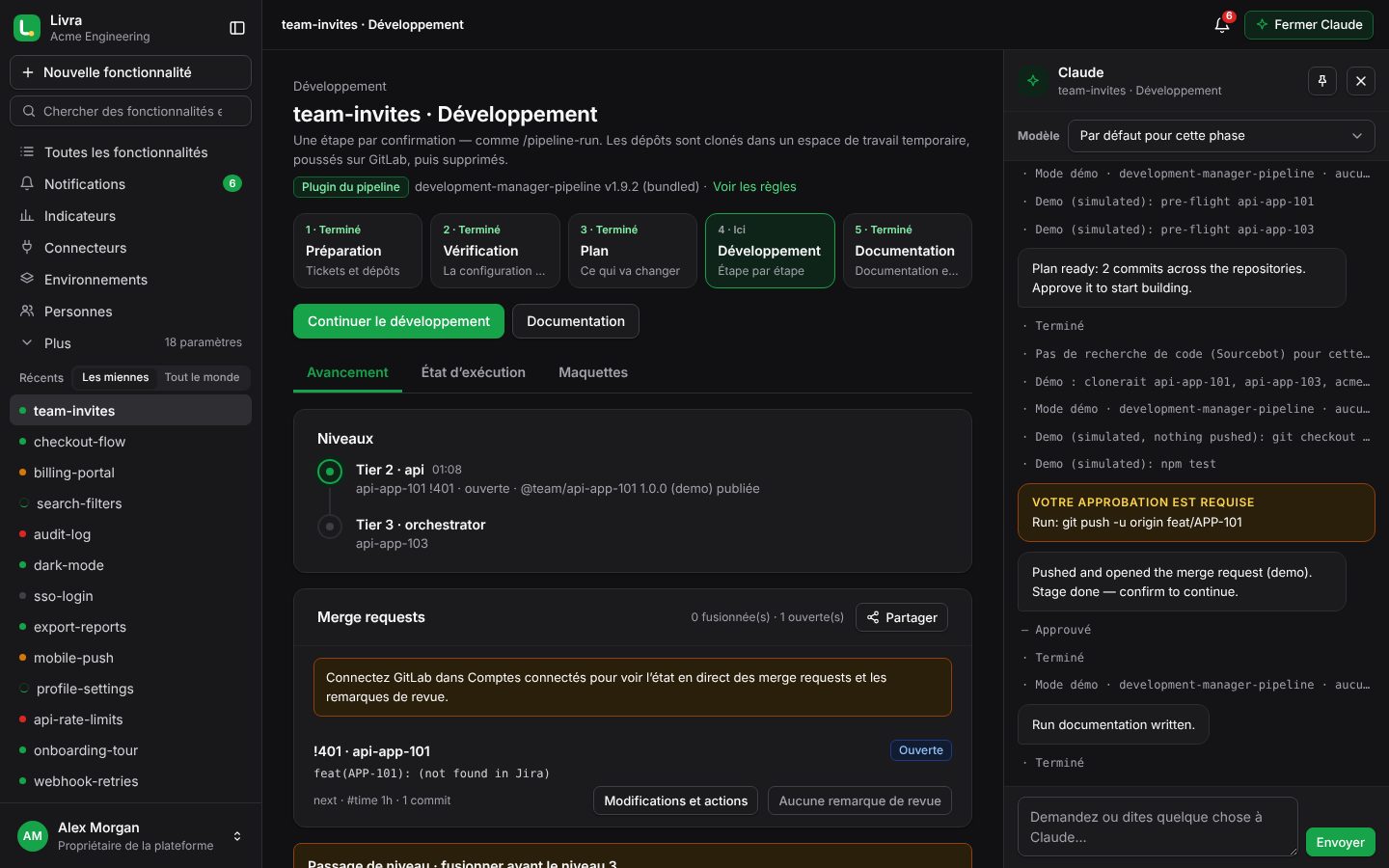The image size is (1389, 868).
Task: Click Continuer le développement
Action: (x=398, y=321)
